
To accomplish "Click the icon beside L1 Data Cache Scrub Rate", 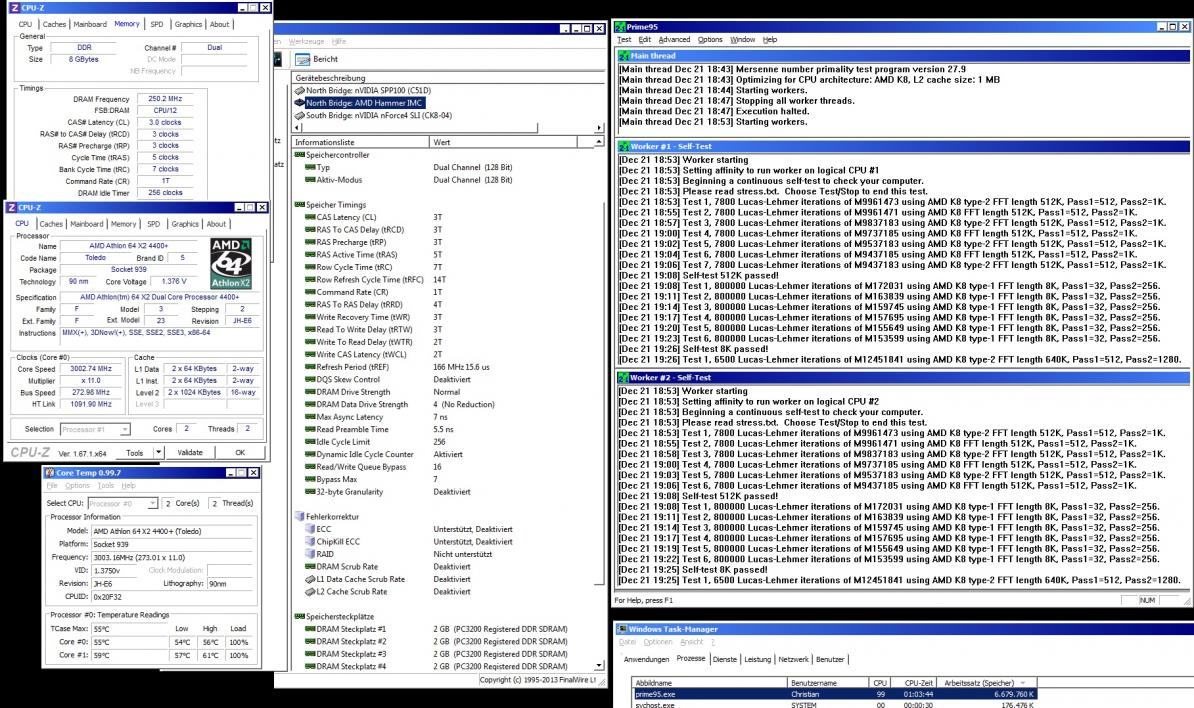I will pos(310,579).
